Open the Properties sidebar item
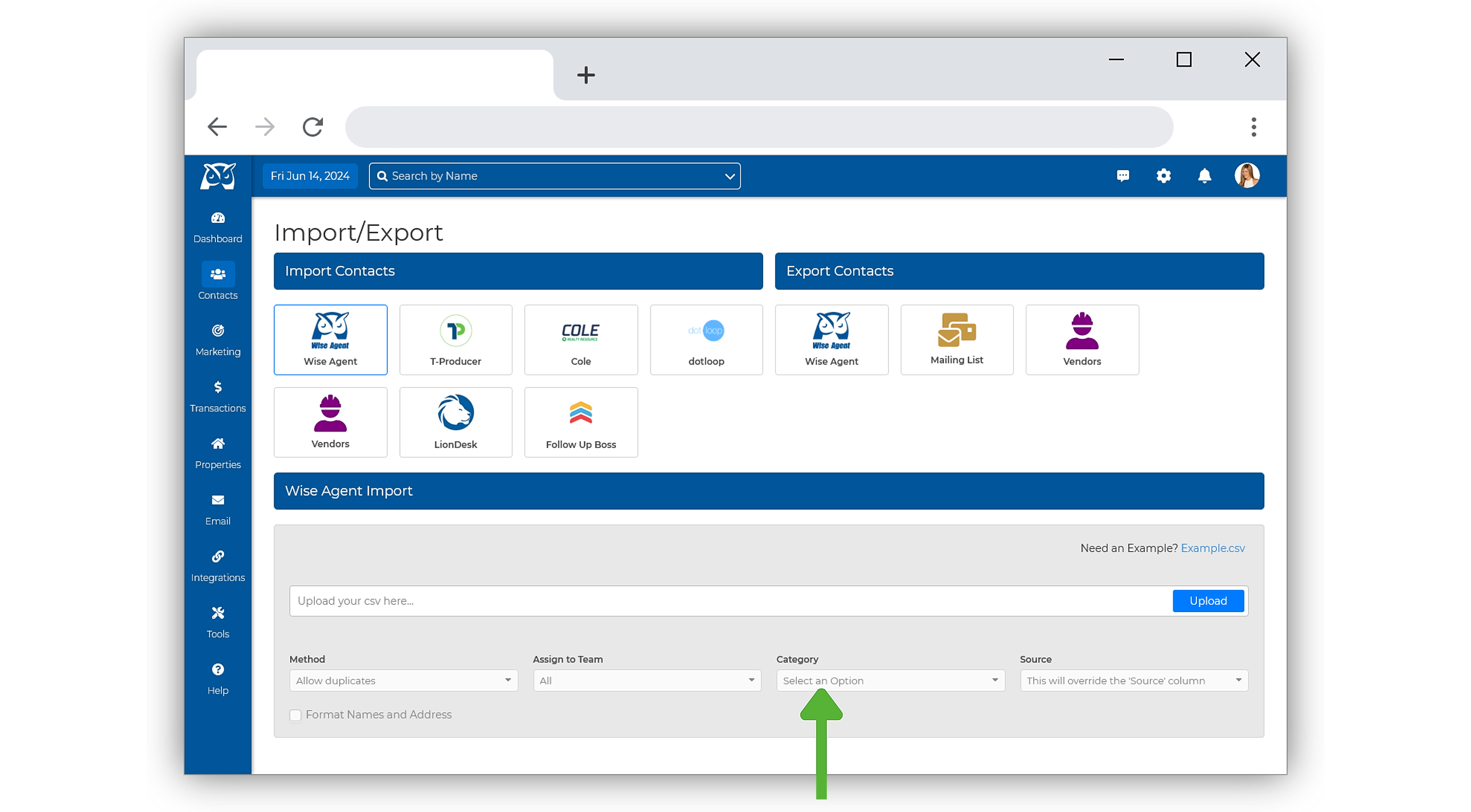The image size is (1471, 812). [218, 454]
